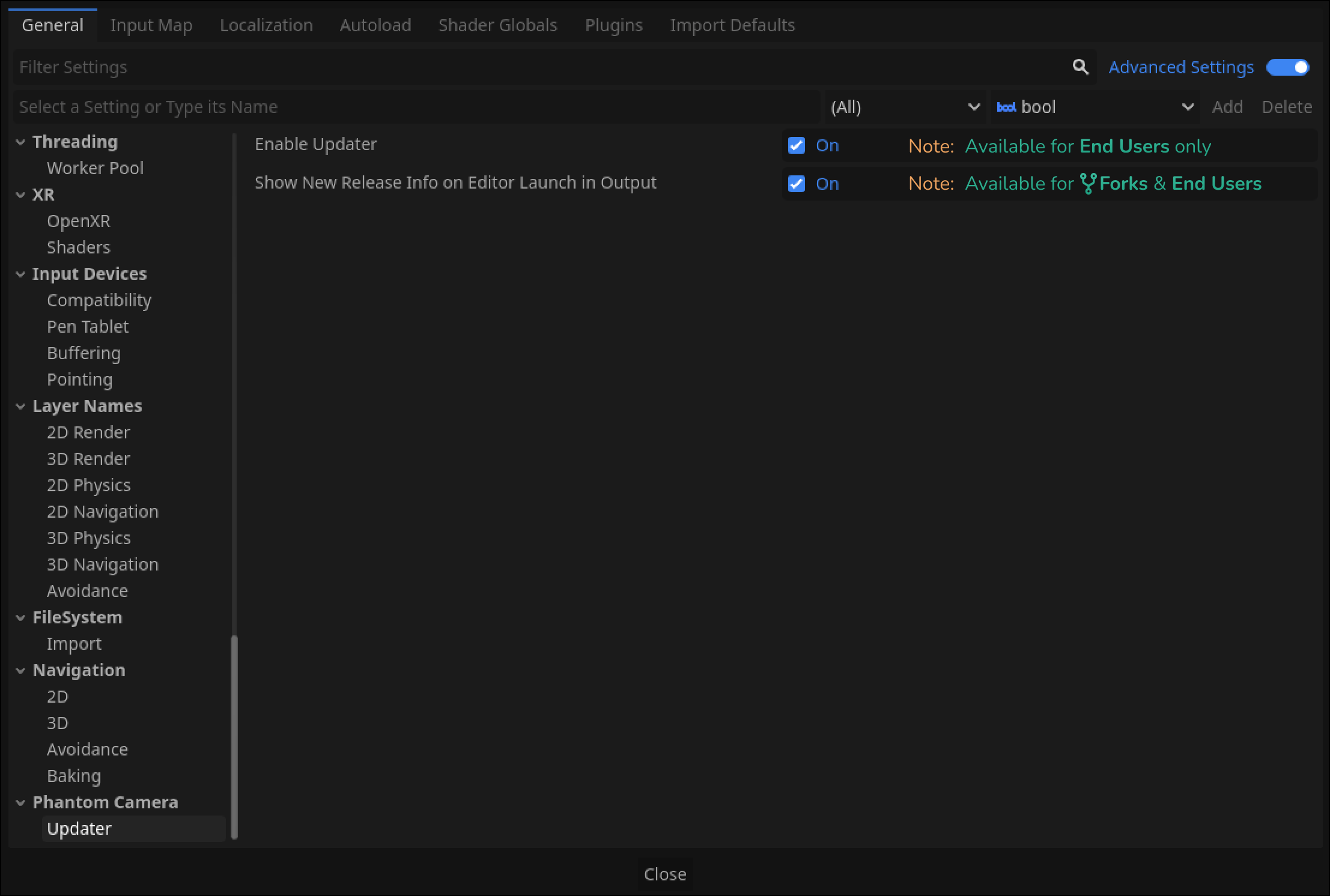Click the Close button at bottom
1330x896 pixels.
coord(665,874)
